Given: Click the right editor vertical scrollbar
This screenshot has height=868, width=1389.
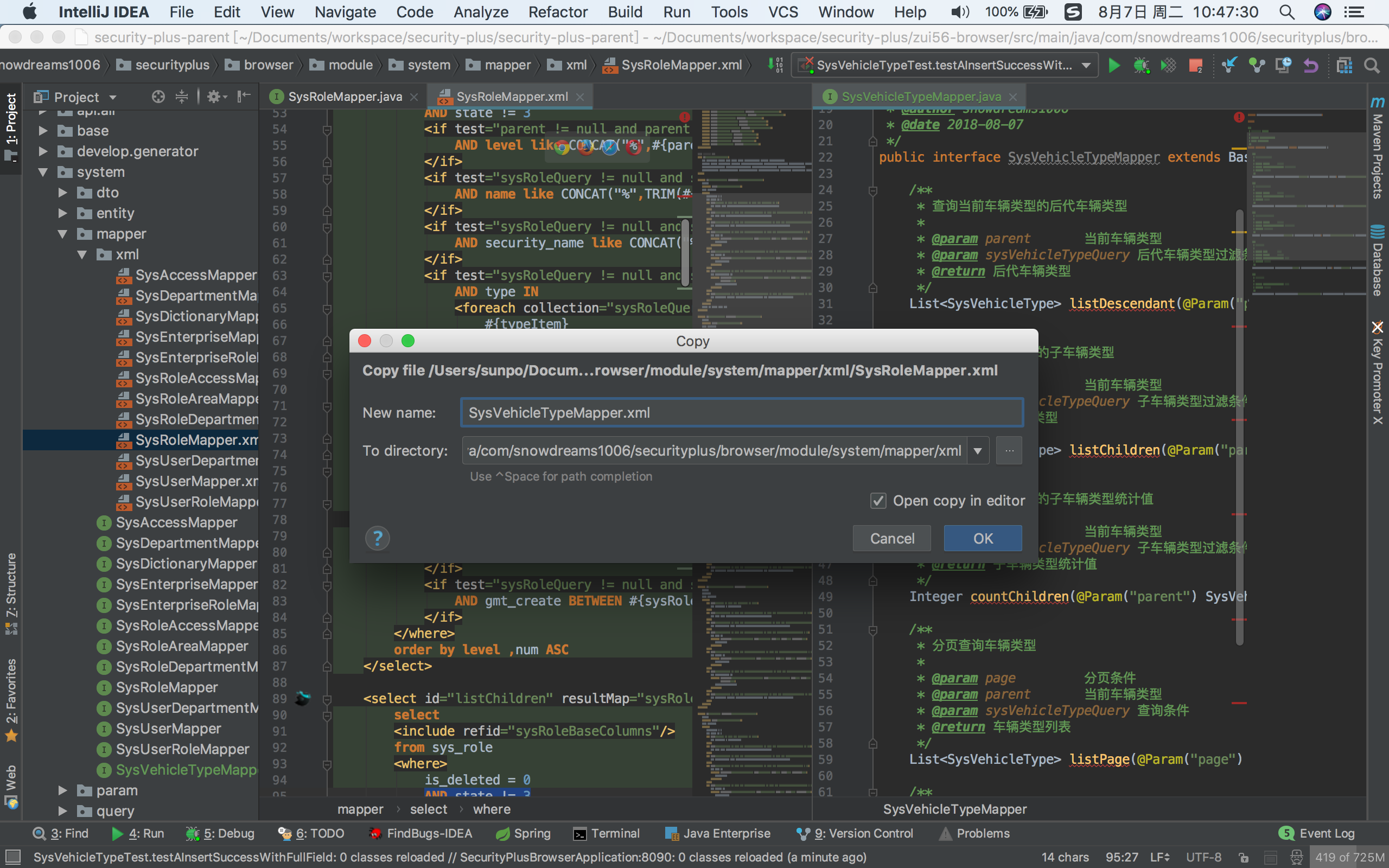Looking at the screenshot, I should point(1239,427).
